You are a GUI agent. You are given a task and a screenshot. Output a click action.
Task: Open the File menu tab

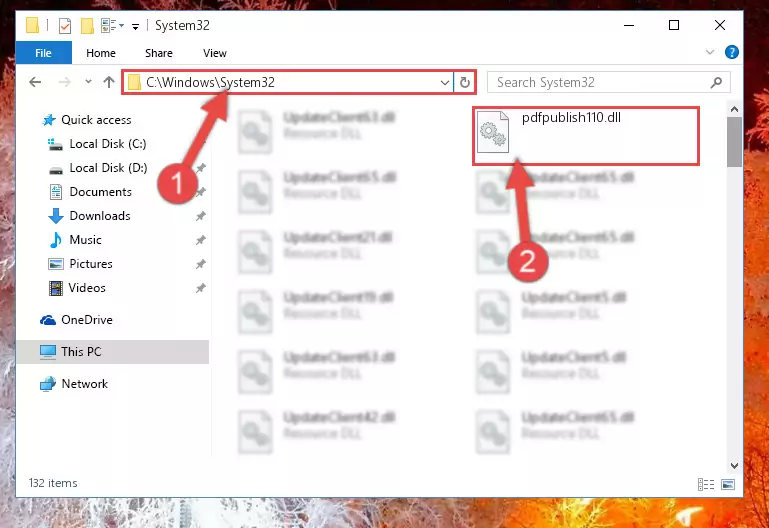click(x=44, y=53)
